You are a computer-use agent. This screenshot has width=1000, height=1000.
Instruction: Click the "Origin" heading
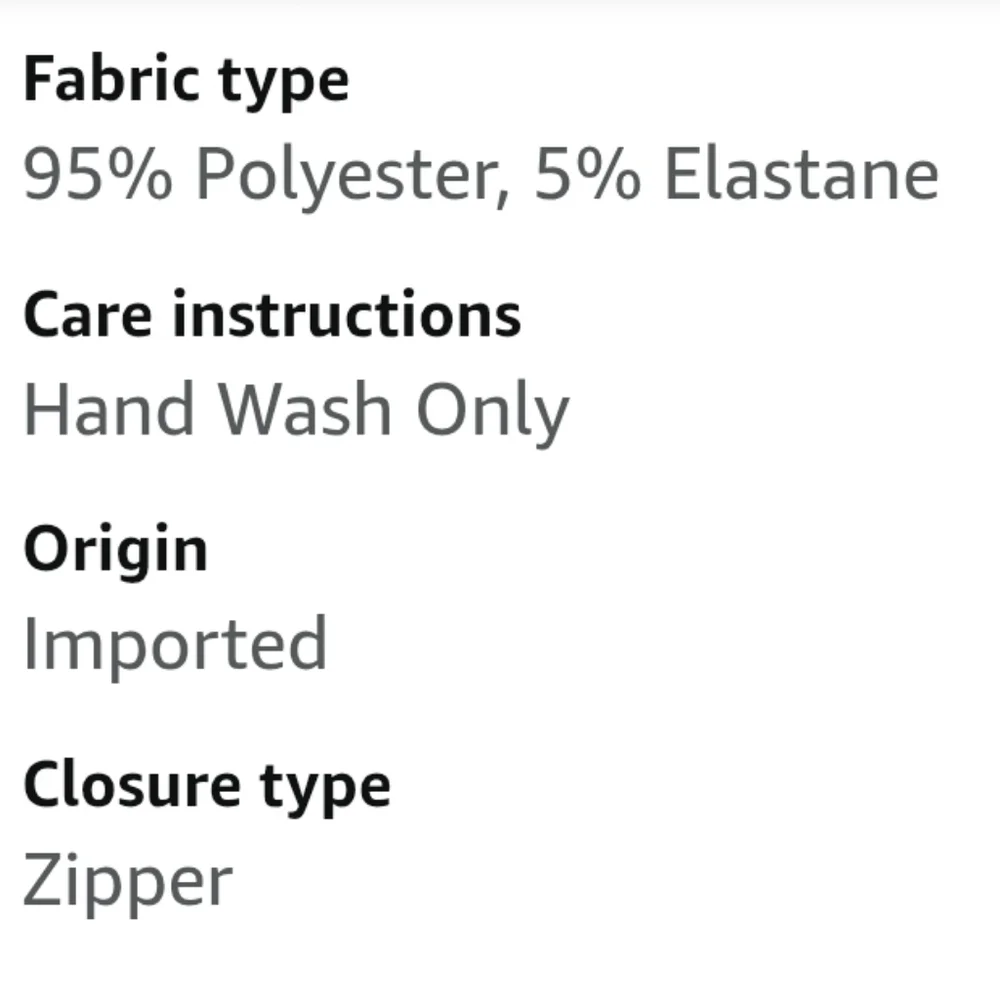pyautogui.click(x=116, y=552)
